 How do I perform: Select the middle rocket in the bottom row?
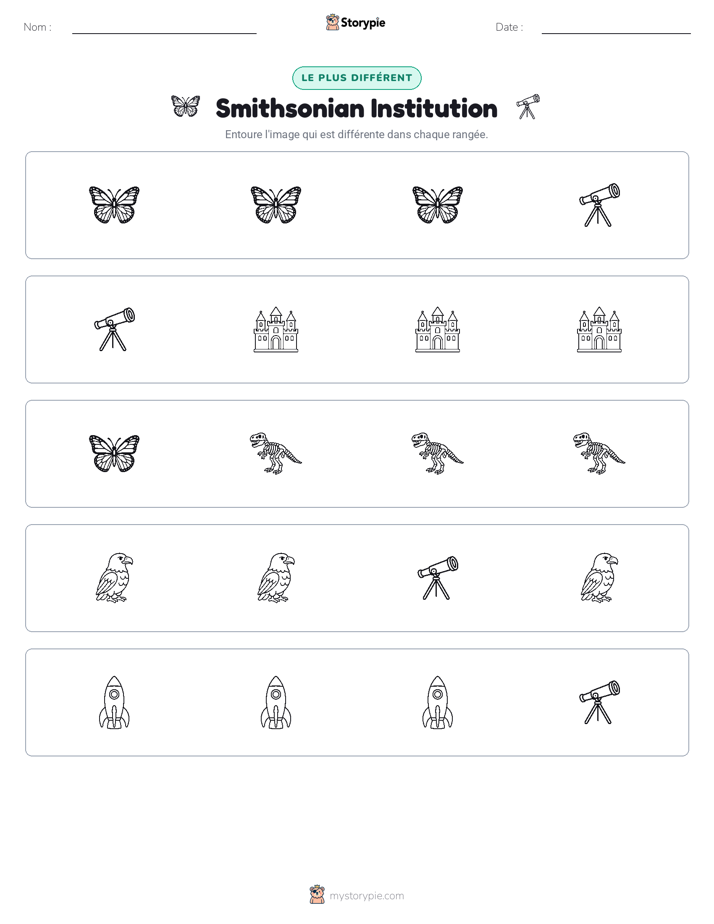point(276,702)
